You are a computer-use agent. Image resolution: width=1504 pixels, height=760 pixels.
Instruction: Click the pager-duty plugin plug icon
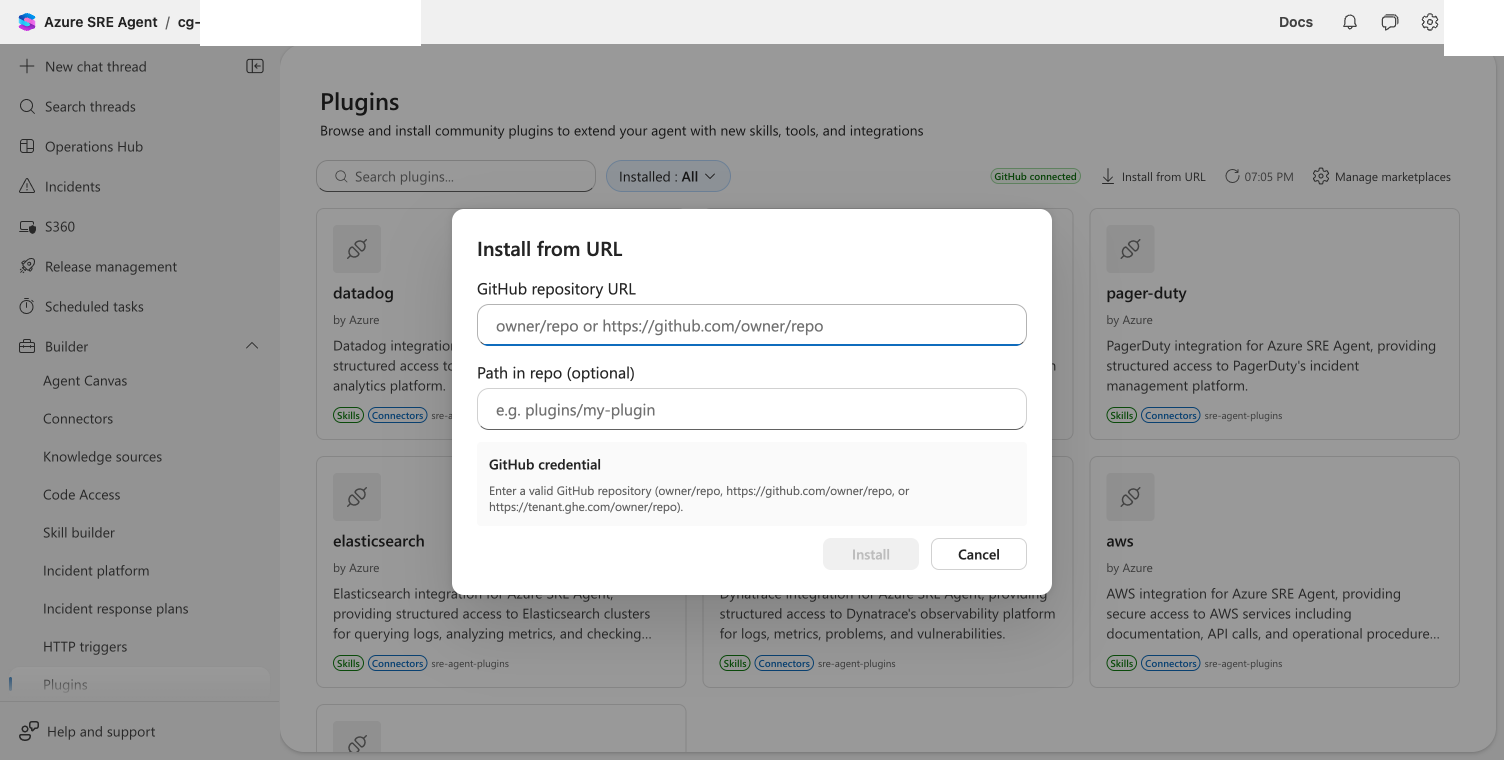tap(1130, 249)
